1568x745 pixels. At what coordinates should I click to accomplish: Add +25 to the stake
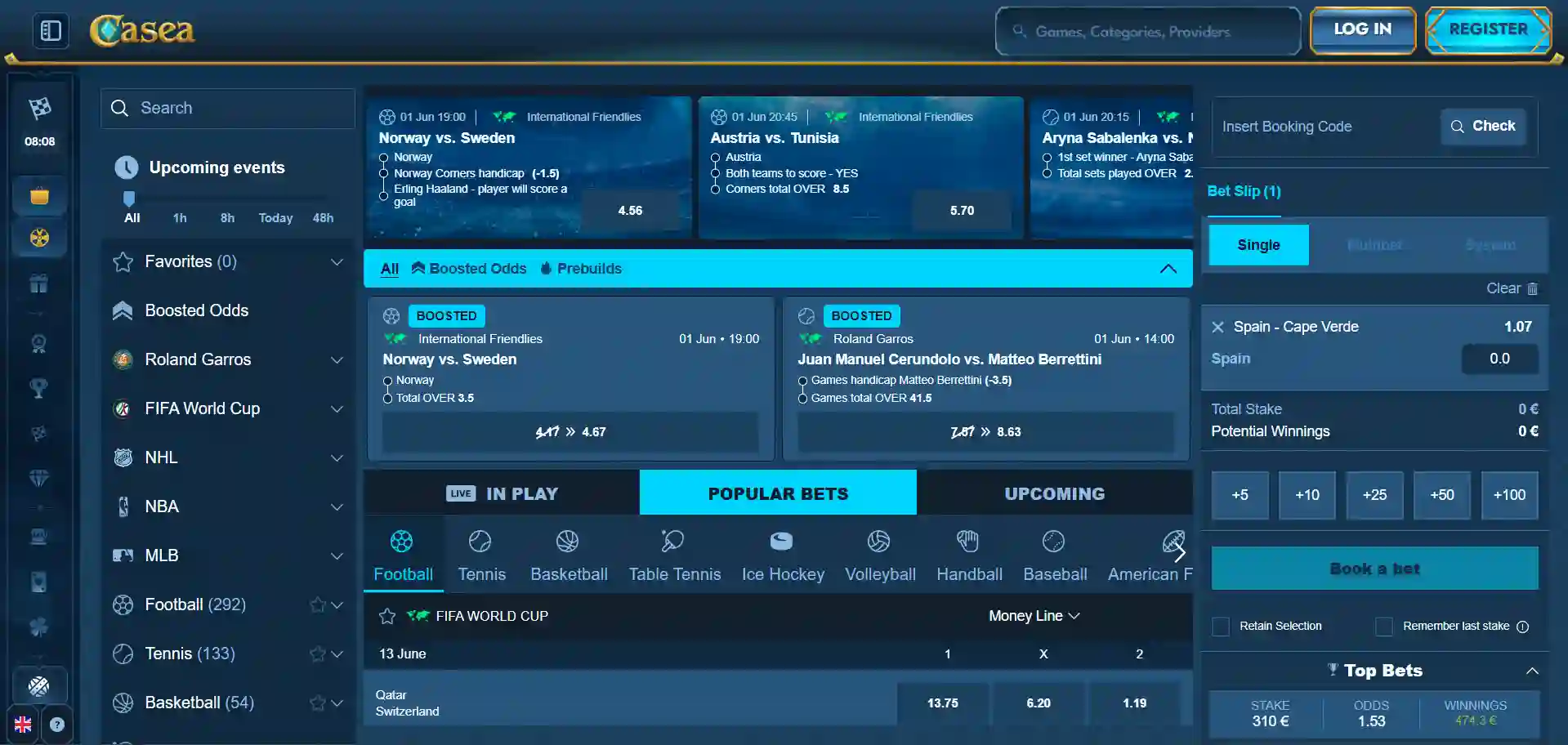click(1374, 495)
